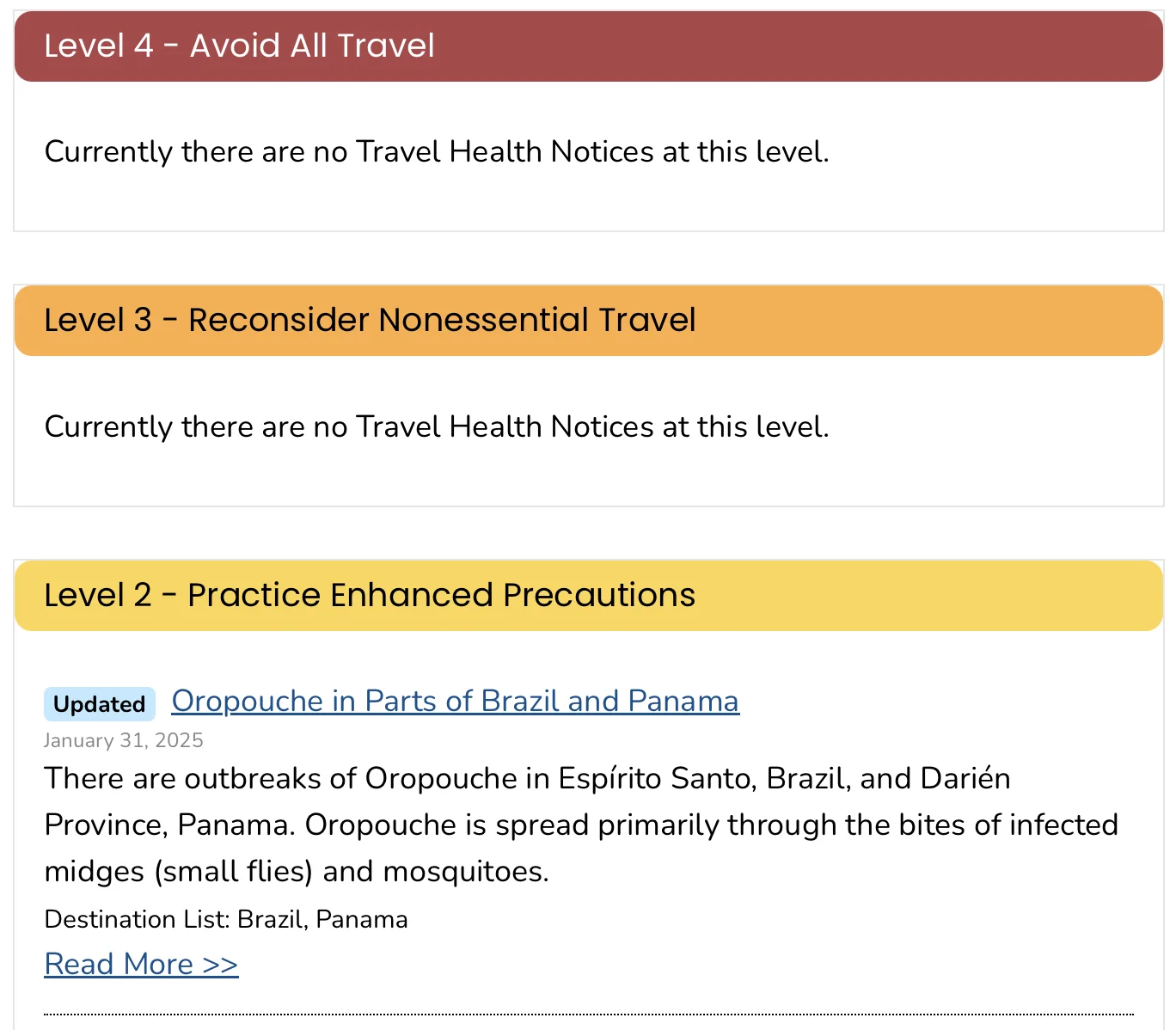The height and width of the screenshot is (1030, 1176).
Task: Click the blue Updated badge
Action: point(100,704)
